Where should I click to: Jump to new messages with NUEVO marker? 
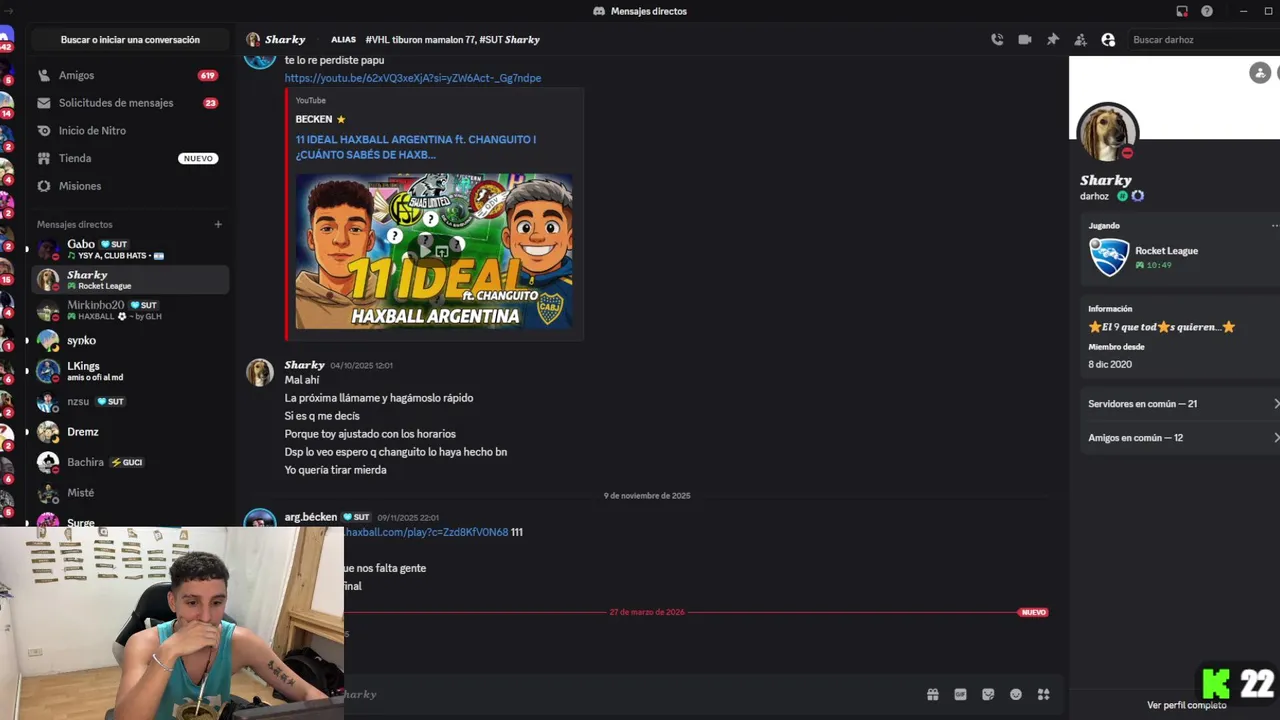[x=1033, y=612]
